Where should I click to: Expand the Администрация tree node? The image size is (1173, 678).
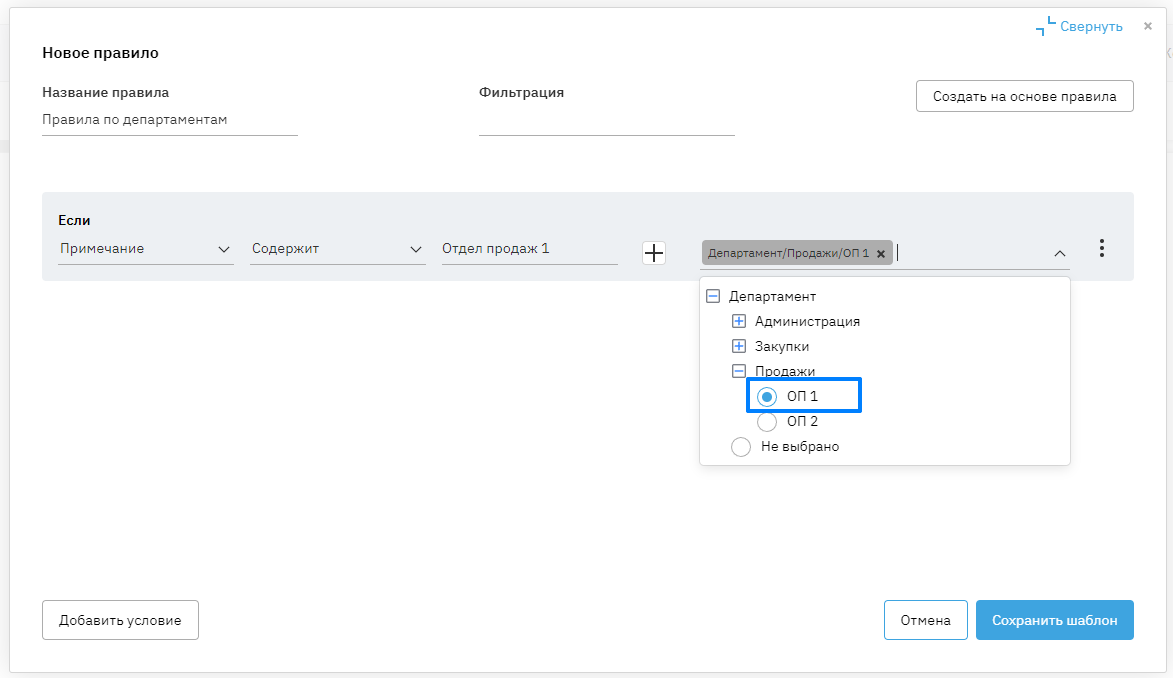click(x=739, y=321)
